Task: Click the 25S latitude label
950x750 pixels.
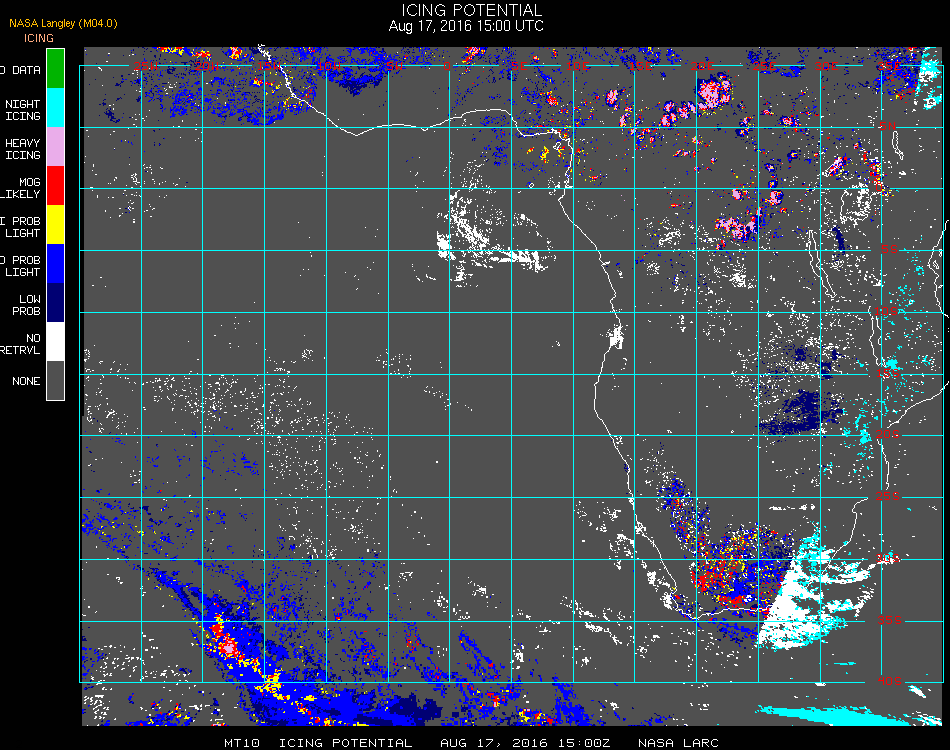Action: (888, 496)
